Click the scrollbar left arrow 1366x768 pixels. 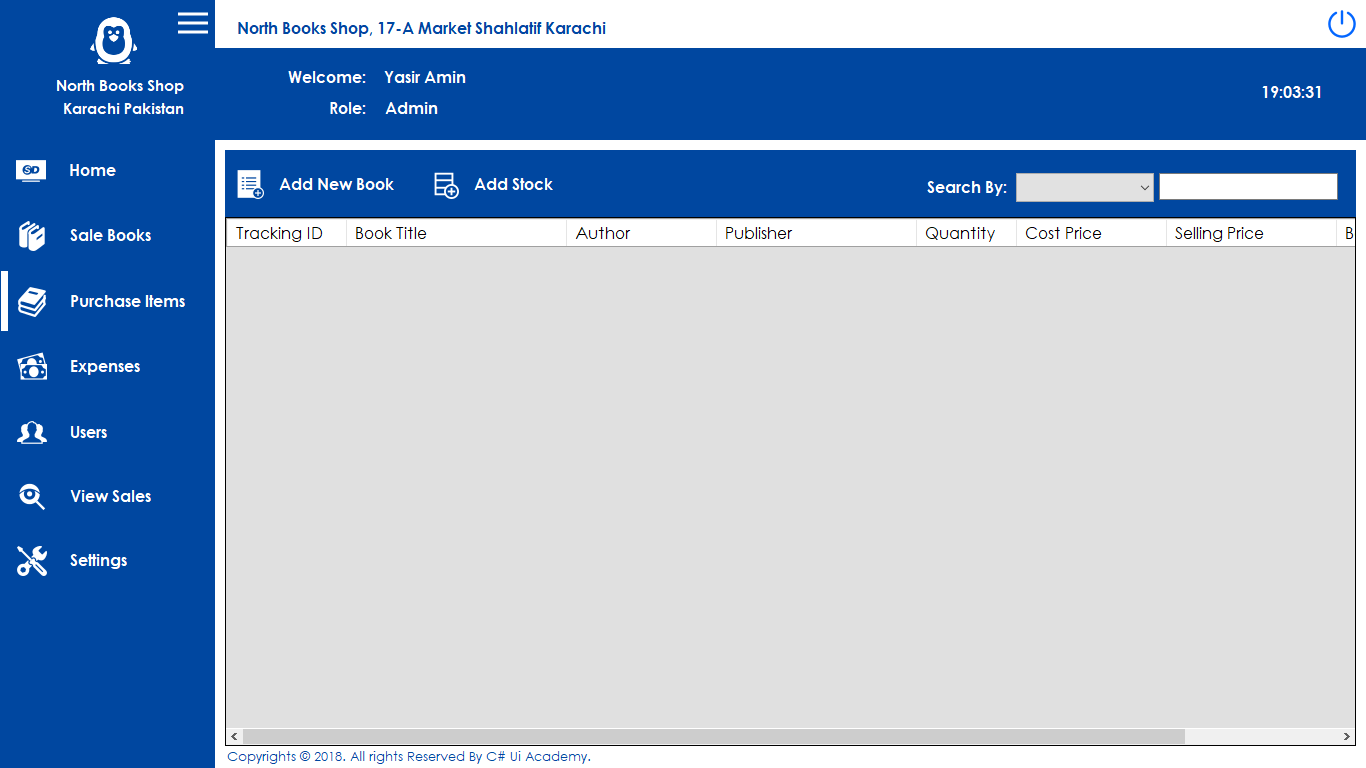(234, 737)
